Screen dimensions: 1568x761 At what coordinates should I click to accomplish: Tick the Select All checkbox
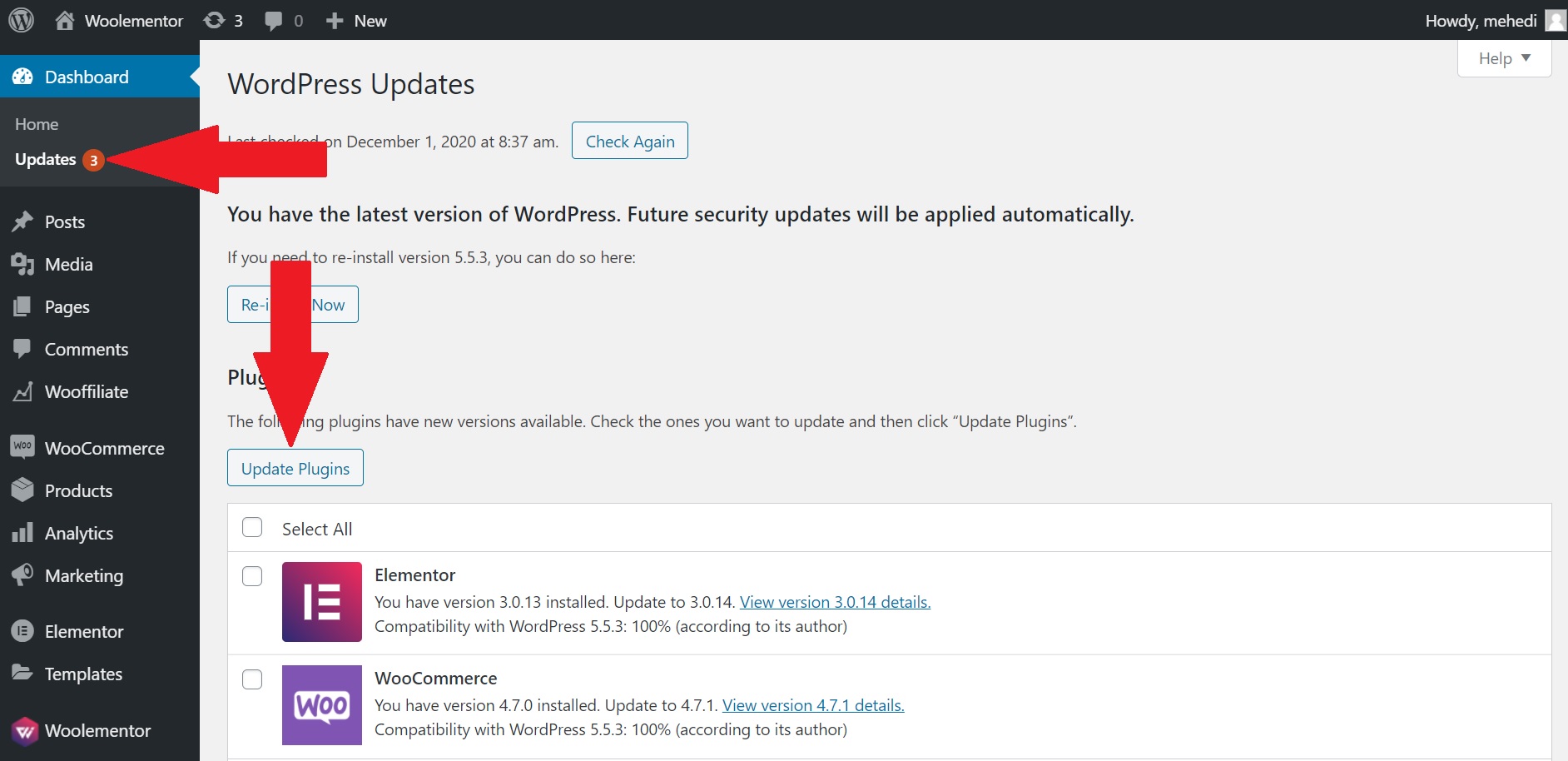click(252, 528)
